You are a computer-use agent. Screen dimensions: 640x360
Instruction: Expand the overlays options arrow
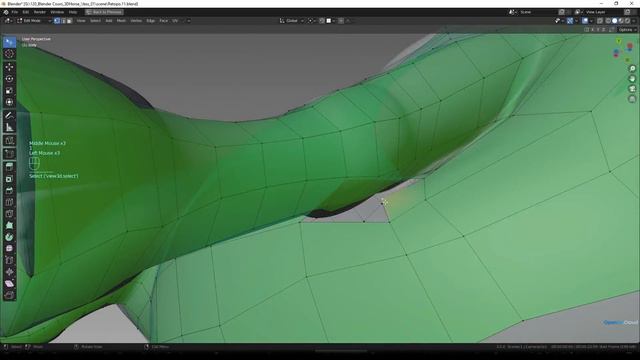coord(591,21)
